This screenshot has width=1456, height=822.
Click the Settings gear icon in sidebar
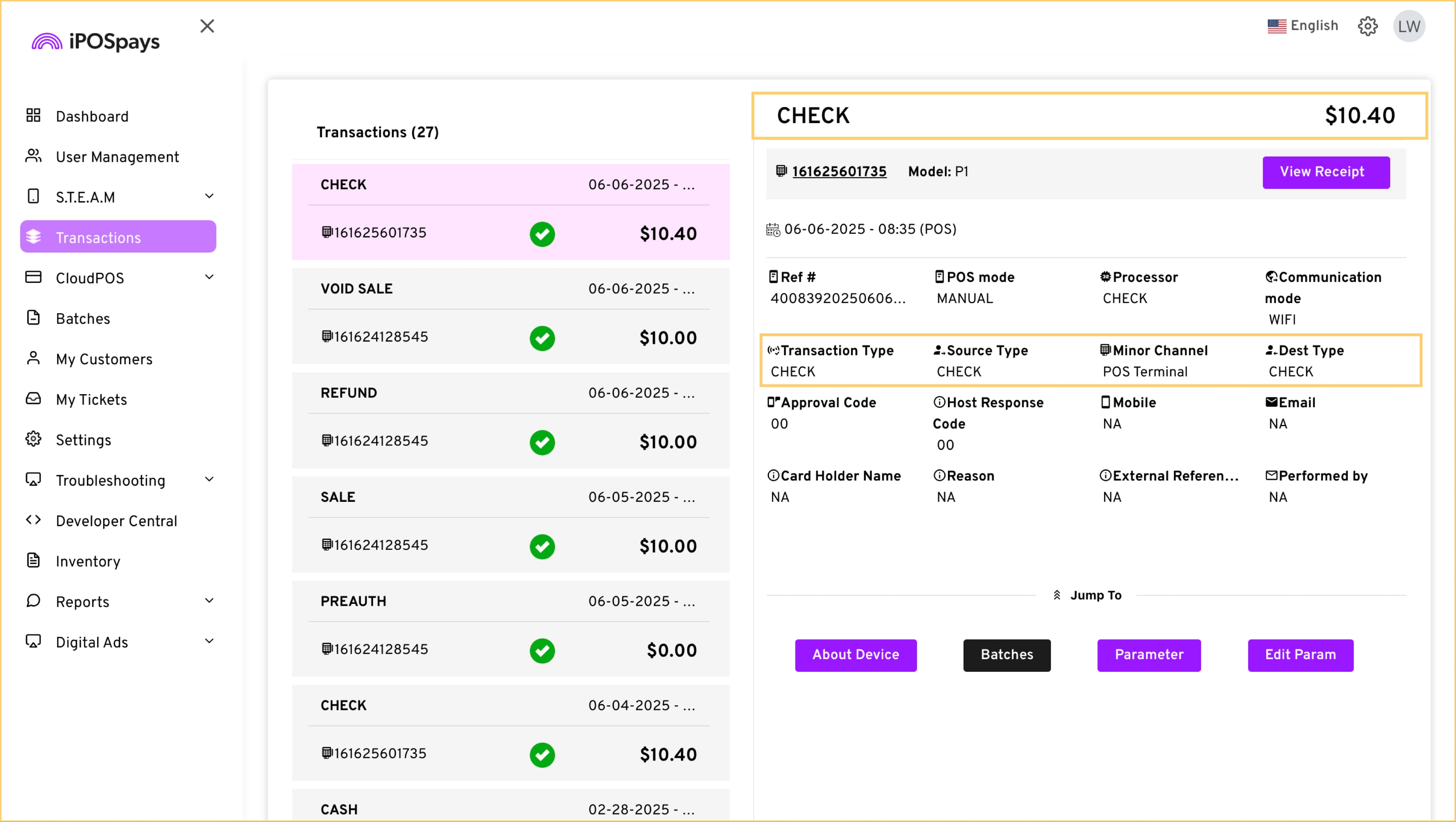click(x=33, y=439)
